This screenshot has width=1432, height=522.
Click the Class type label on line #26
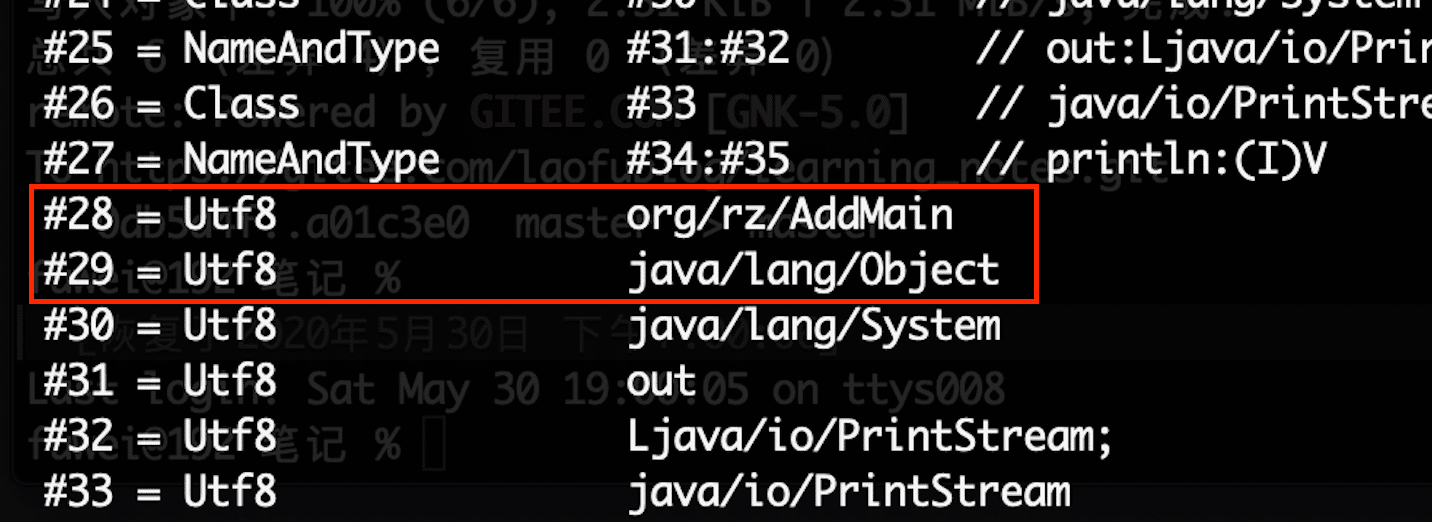pyautogui.click(x=241, y=105)
